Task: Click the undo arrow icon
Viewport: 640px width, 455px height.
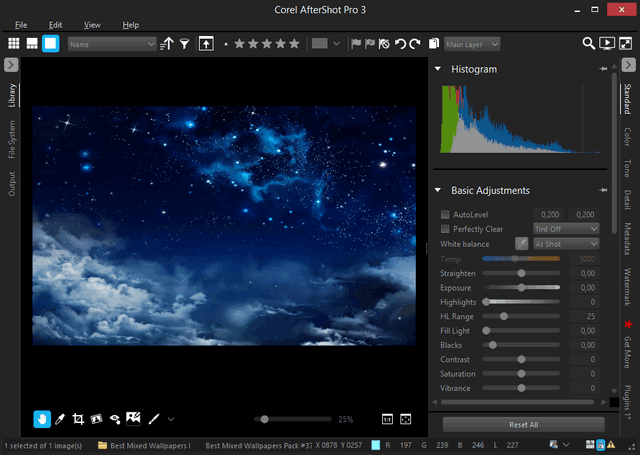Action: tap(400, 44)
